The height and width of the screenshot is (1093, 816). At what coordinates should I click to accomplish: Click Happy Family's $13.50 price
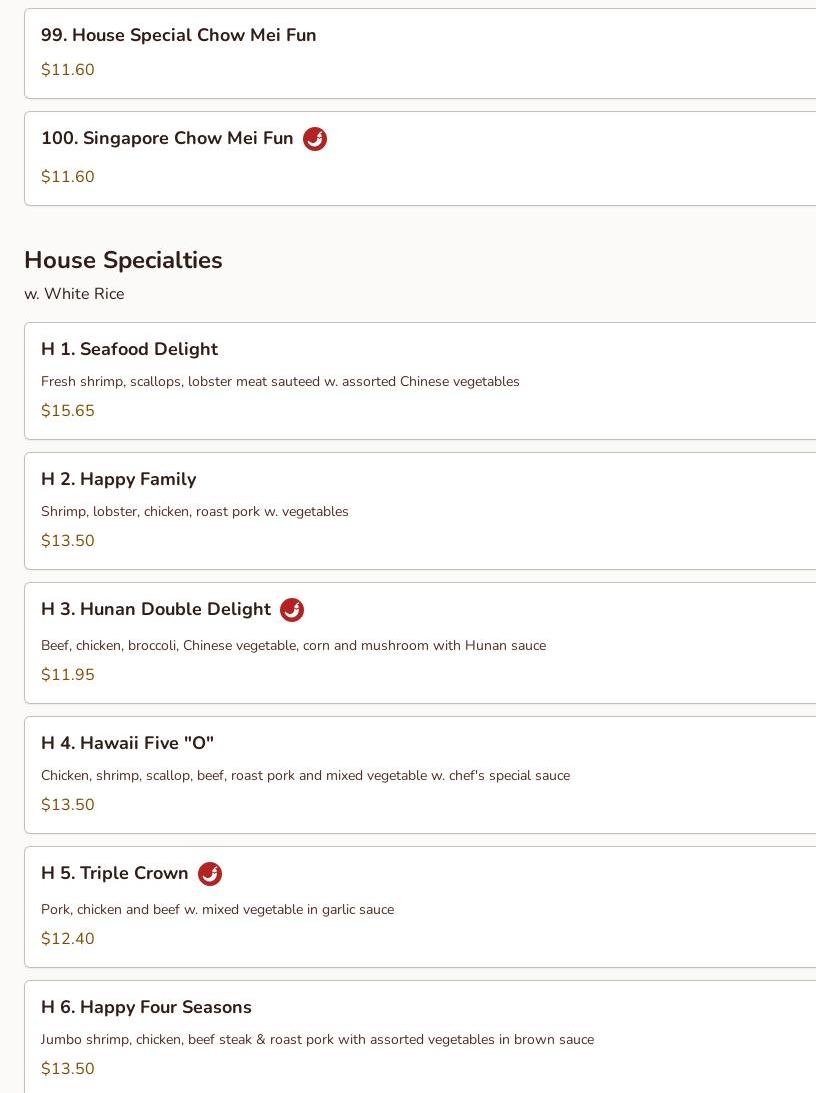[68, 541]
